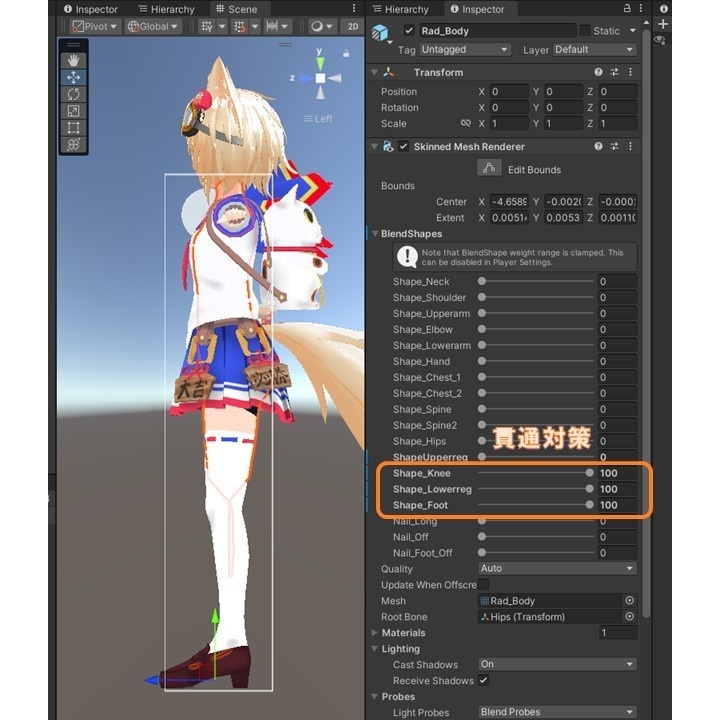This screenshot has width=720, height=720.
Task: Click the GameObject cube icon
Action: [380, 33]
